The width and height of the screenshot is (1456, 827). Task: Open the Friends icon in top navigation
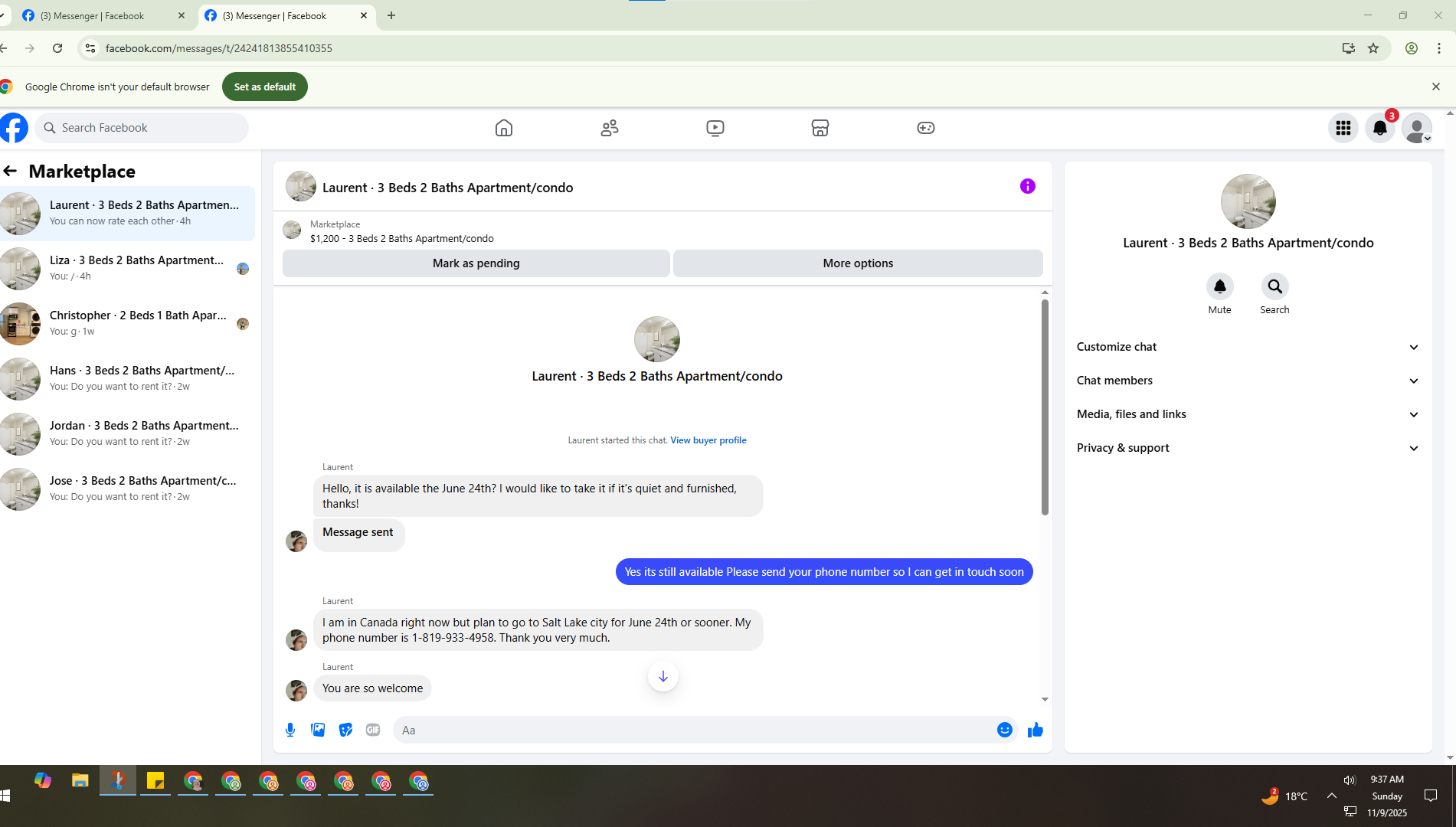610,128
